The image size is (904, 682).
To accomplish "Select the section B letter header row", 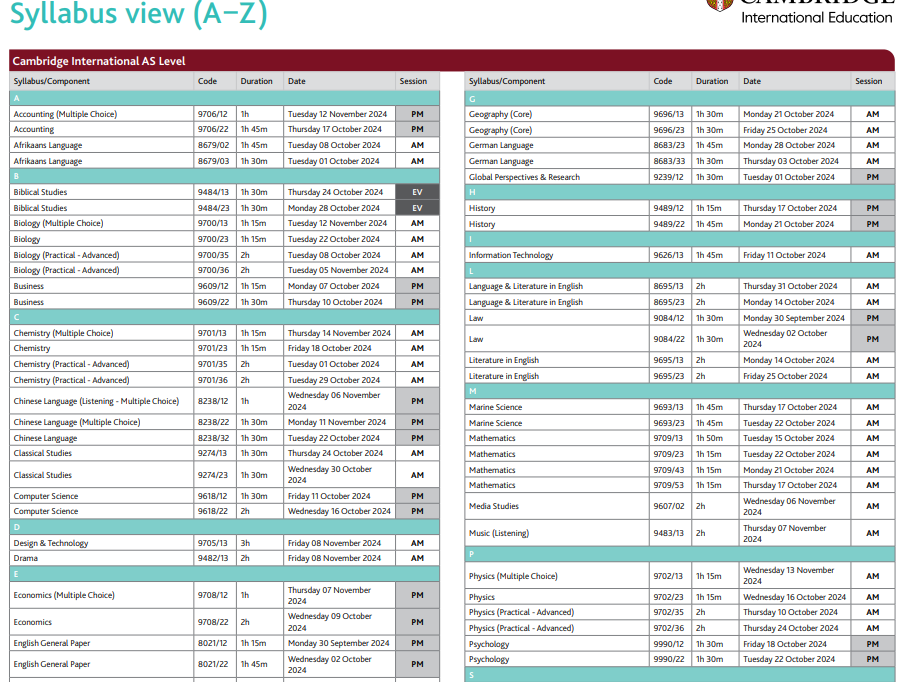I will [224, 176].
